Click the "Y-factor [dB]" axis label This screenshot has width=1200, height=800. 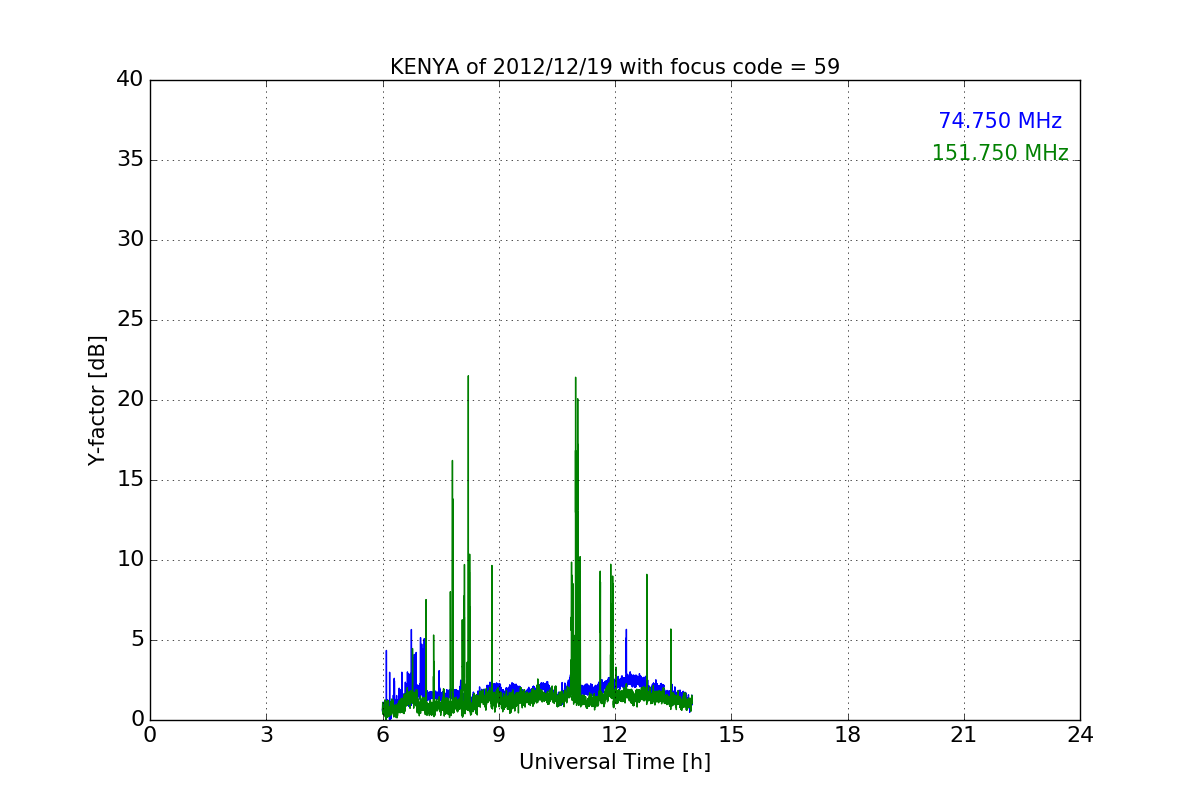click(x=97, y=400)
